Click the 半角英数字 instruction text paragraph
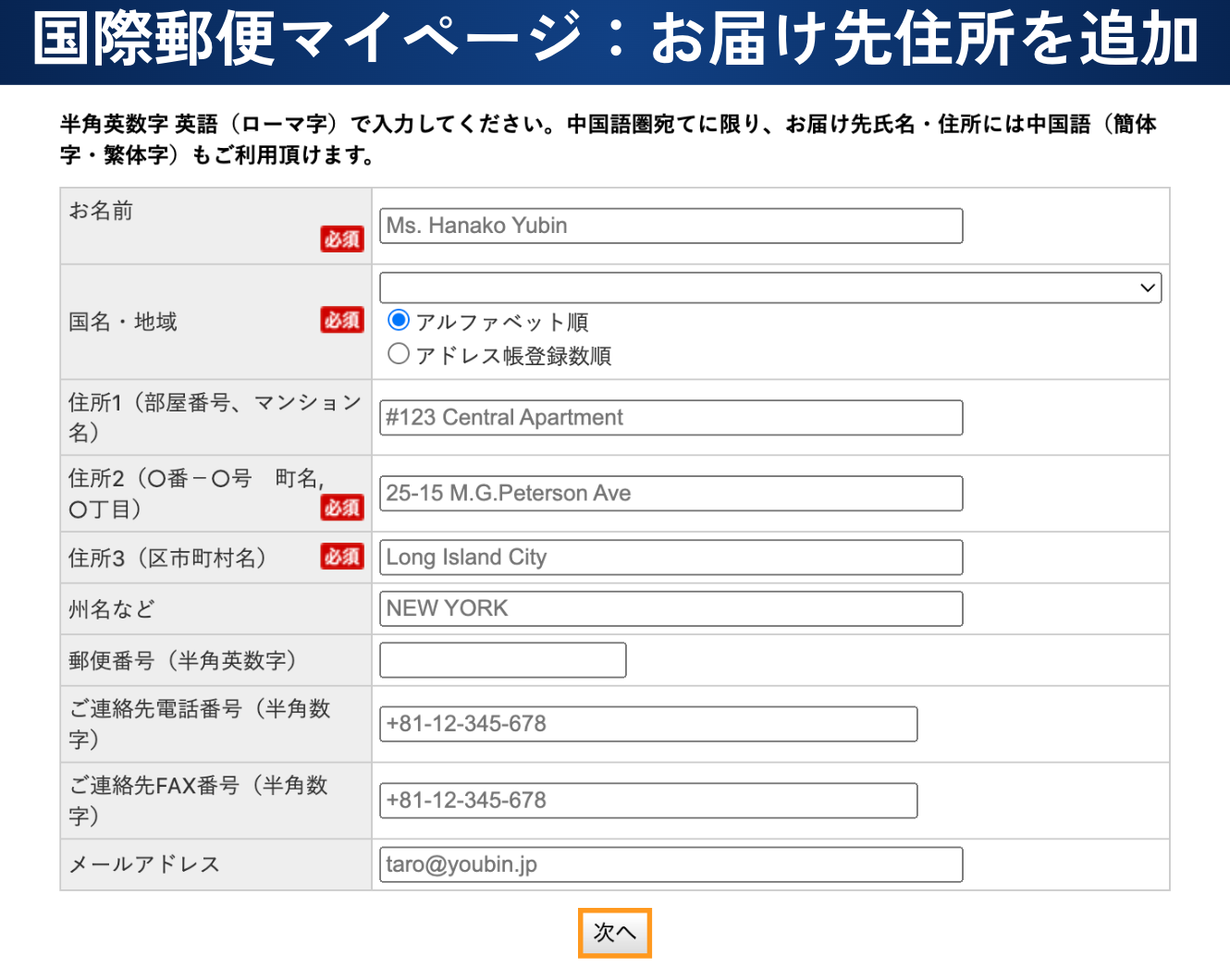 (x=608, y=140)
